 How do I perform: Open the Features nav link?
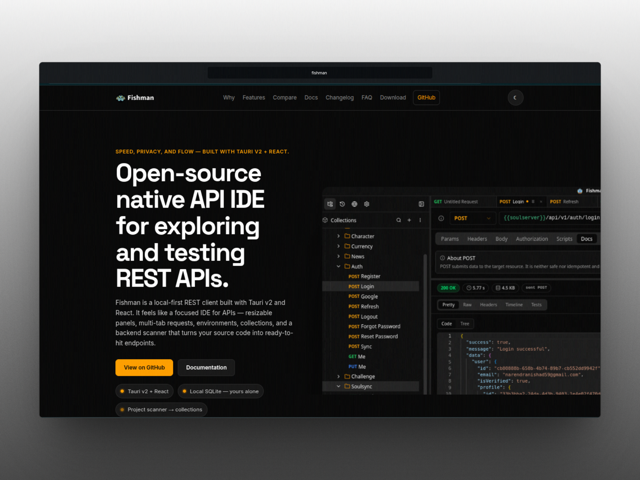(253, 98)
